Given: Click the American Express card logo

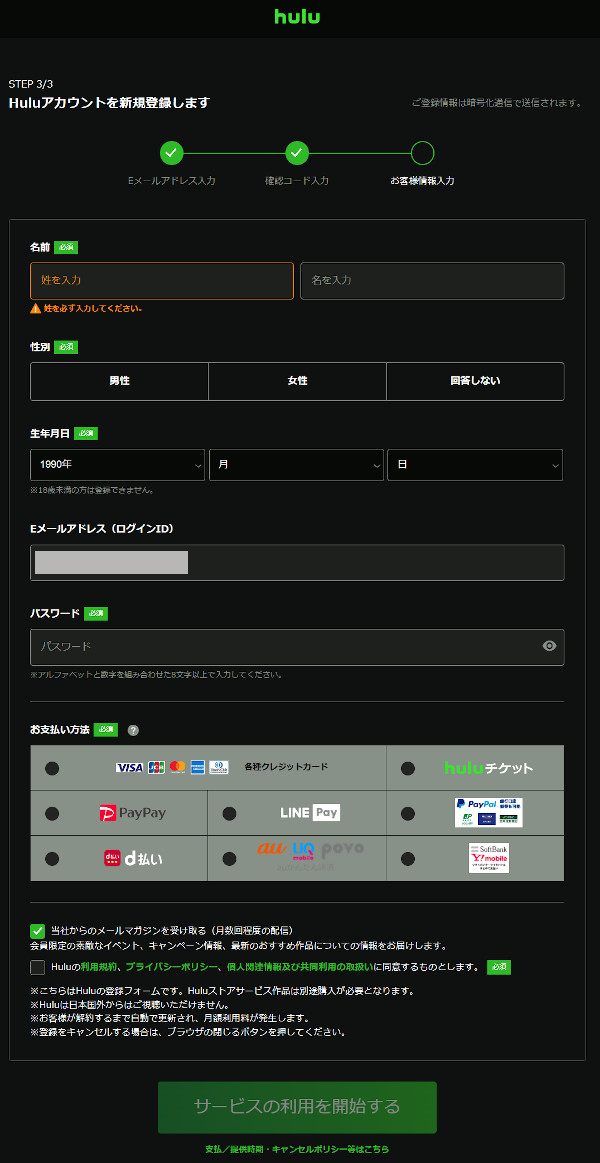Looking at the screenshot, I should [198, 768].
